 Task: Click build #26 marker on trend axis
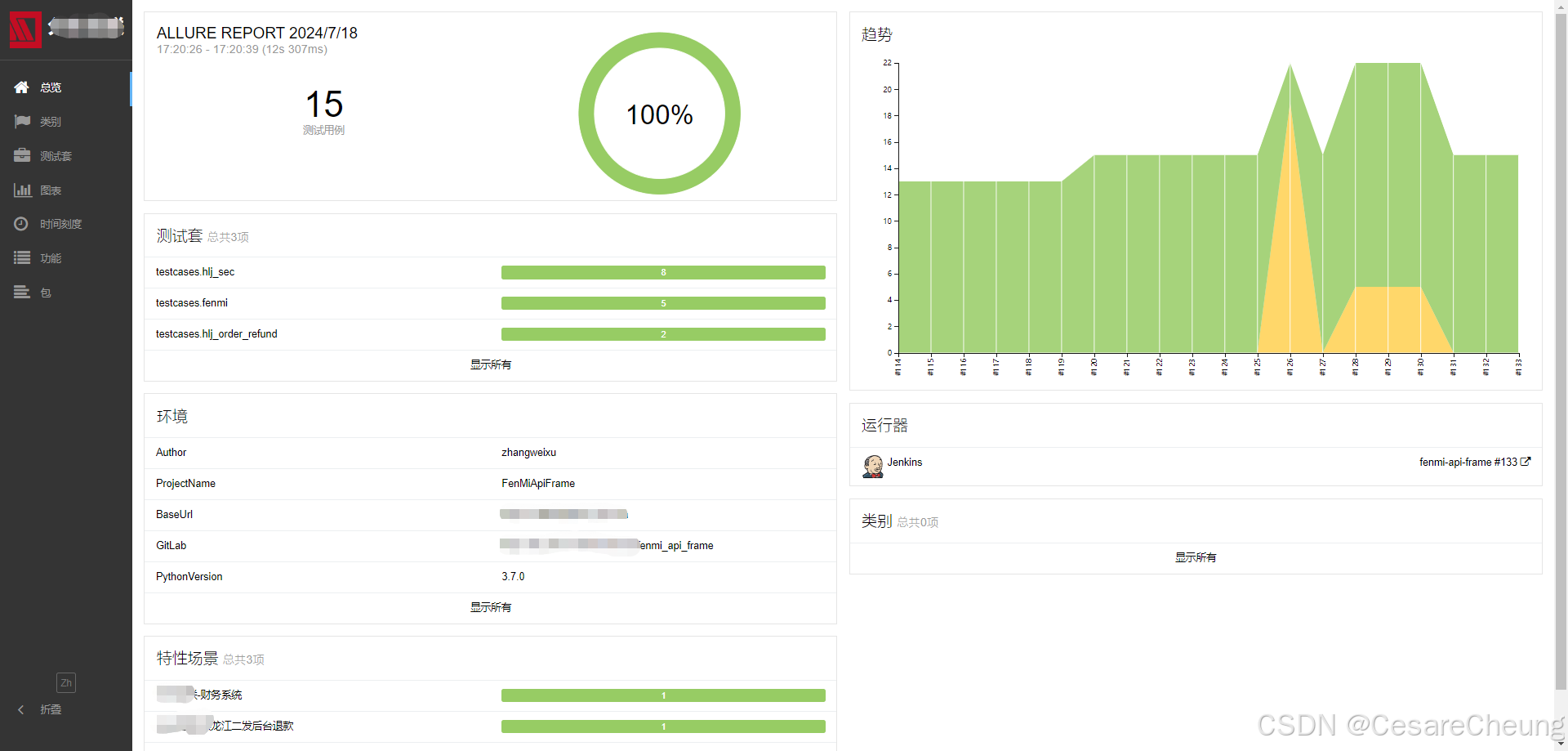[1290, 366]
